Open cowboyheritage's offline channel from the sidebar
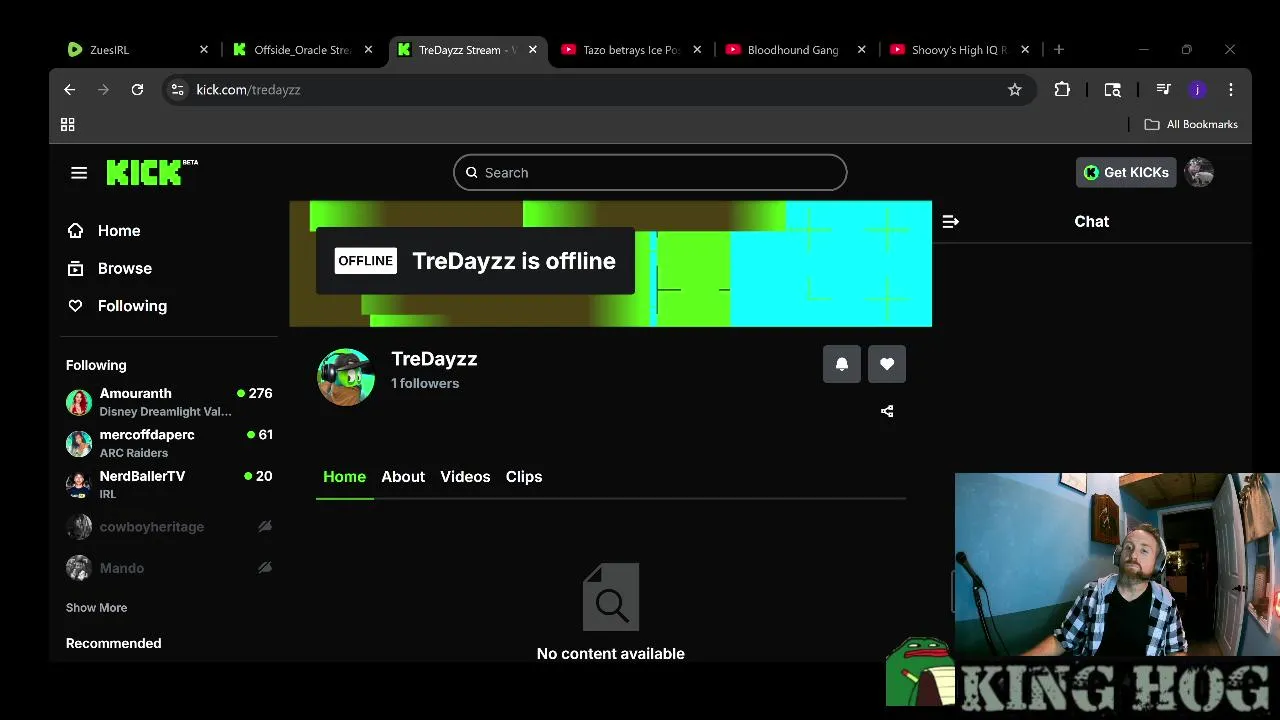This screenshot has height=720, width=1280. pyautogui.click(x=169, y=527)
